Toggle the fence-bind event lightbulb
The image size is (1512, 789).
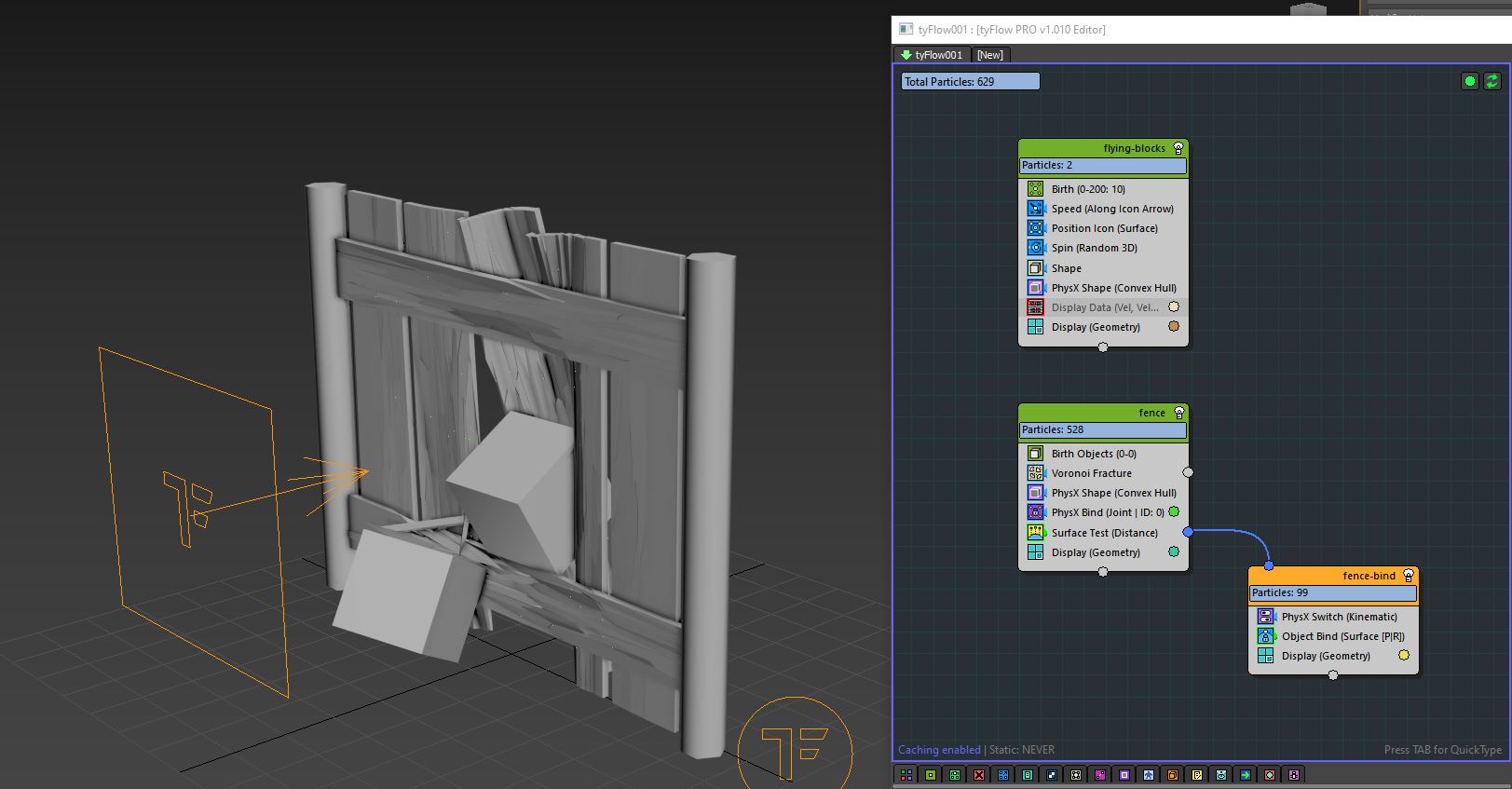coord(1409,576)
